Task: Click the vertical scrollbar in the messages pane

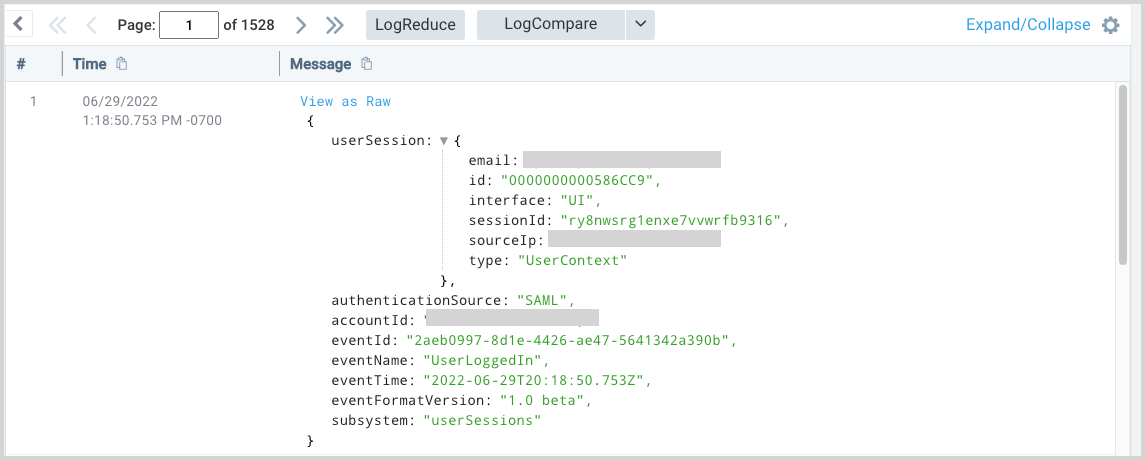Action: pyautogui.click(x=1122, y=180)
